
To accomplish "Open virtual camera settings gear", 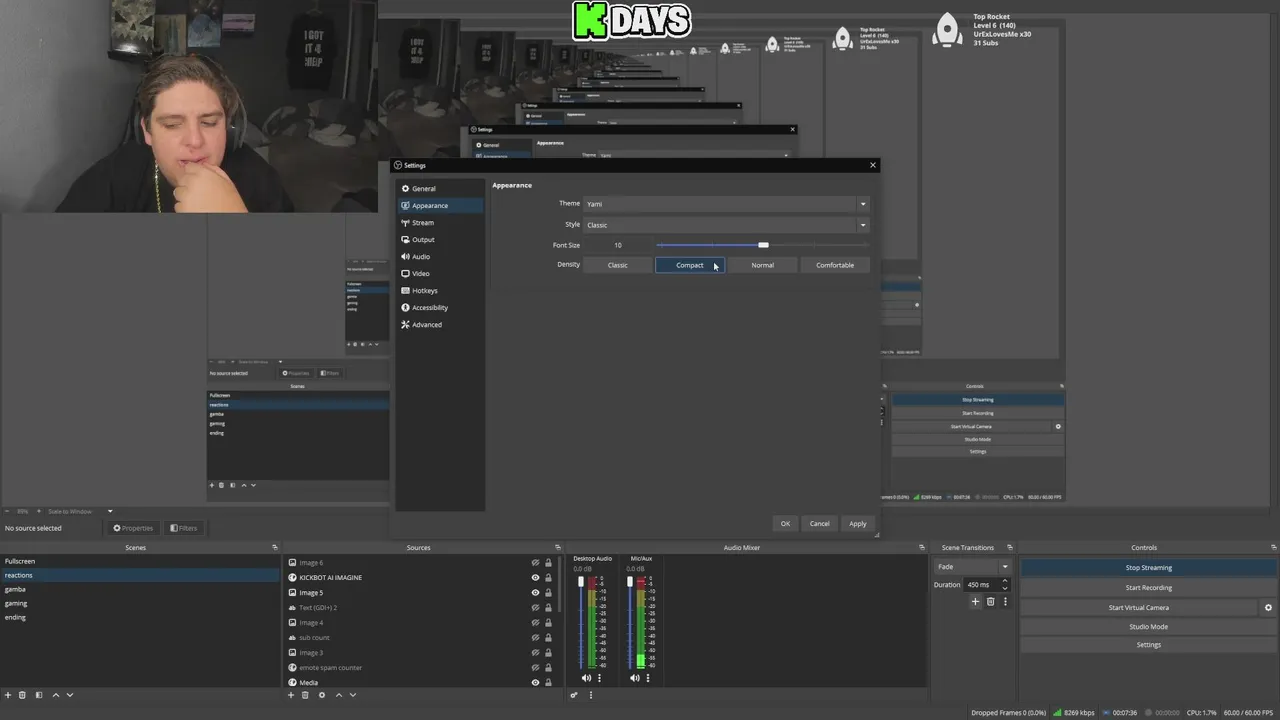I will point(1268,607).
